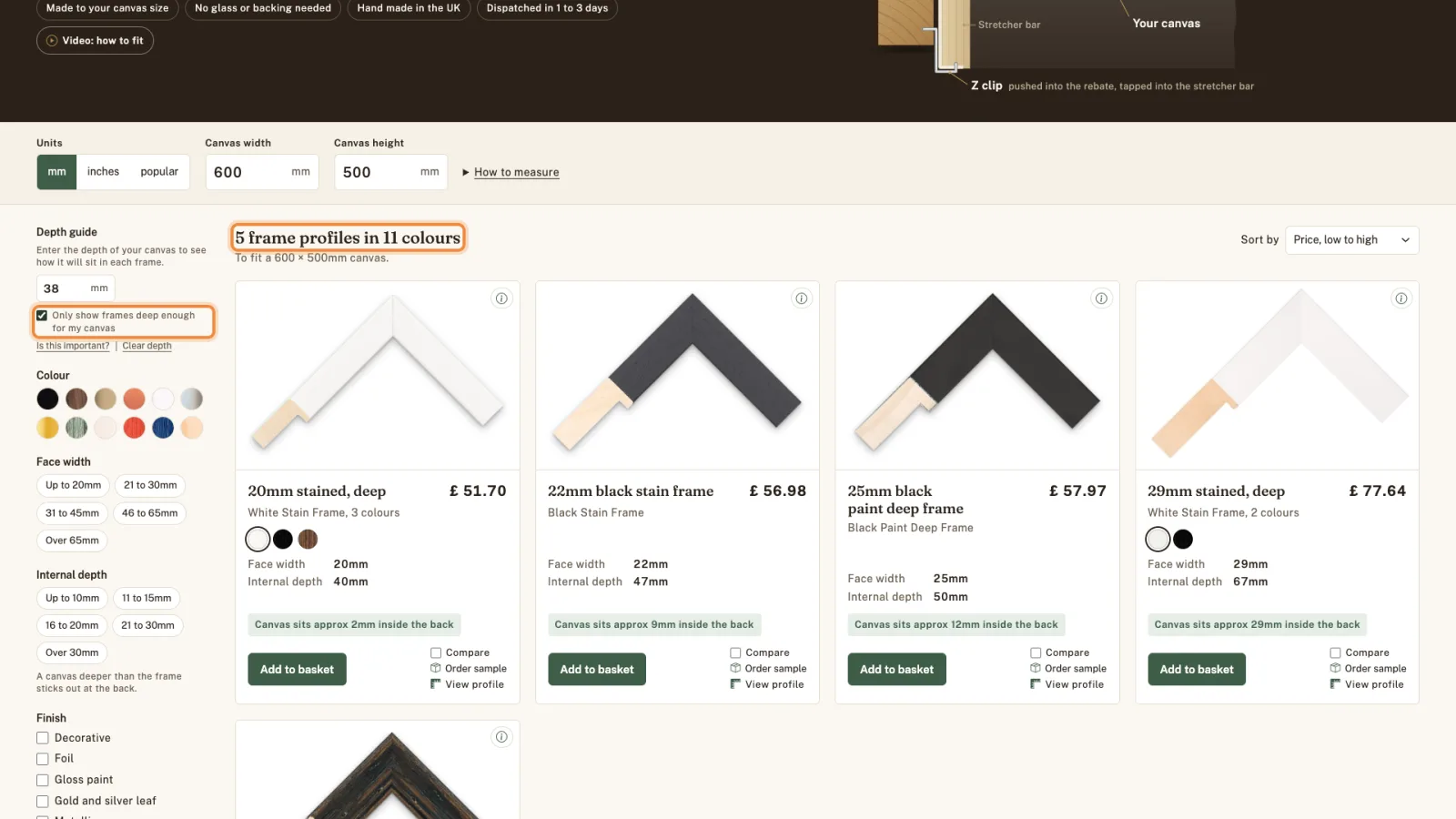Open info icon on 20mm stained frame

pyautogui.click(x=501, y=298)
